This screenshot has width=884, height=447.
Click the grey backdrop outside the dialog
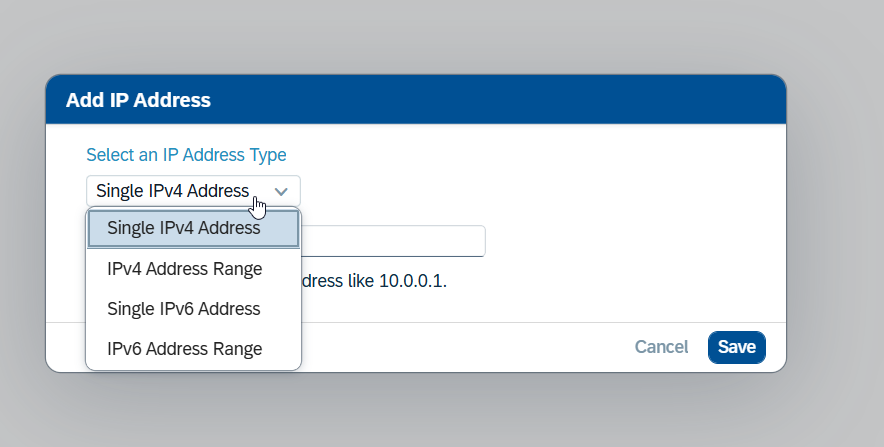point(835,220)
